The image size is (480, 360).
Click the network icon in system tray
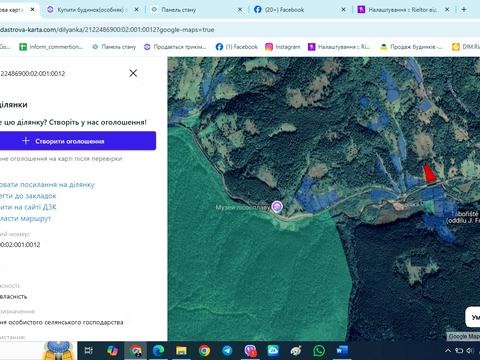pyautogui.click(x=459, y=350)
